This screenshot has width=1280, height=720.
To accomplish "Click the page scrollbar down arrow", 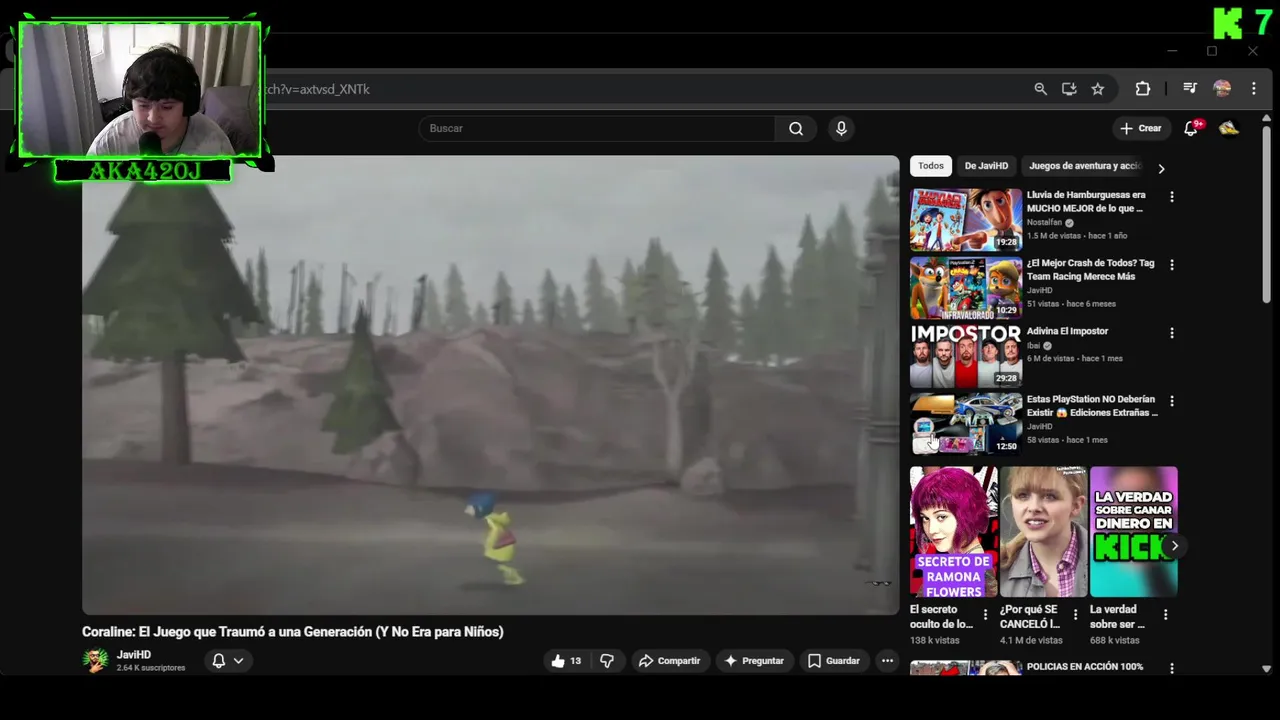I will point(1267,668).
